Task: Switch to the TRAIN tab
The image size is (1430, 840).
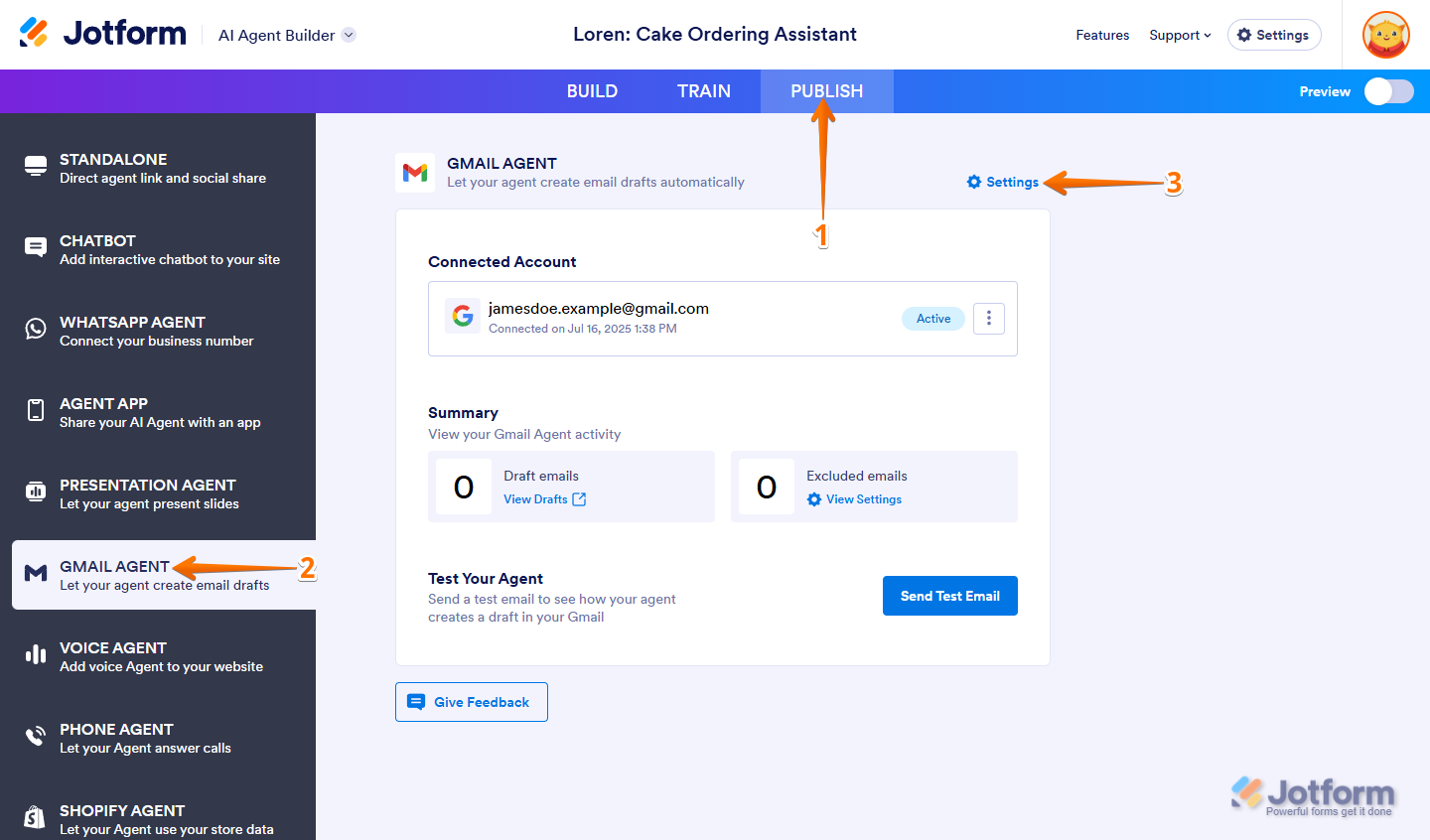Action: (x=704, y=91)
